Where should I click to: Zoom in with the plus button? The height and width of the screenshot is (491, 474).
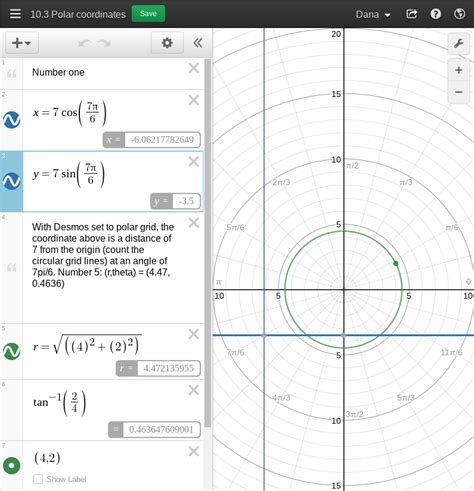click(459, 70)
